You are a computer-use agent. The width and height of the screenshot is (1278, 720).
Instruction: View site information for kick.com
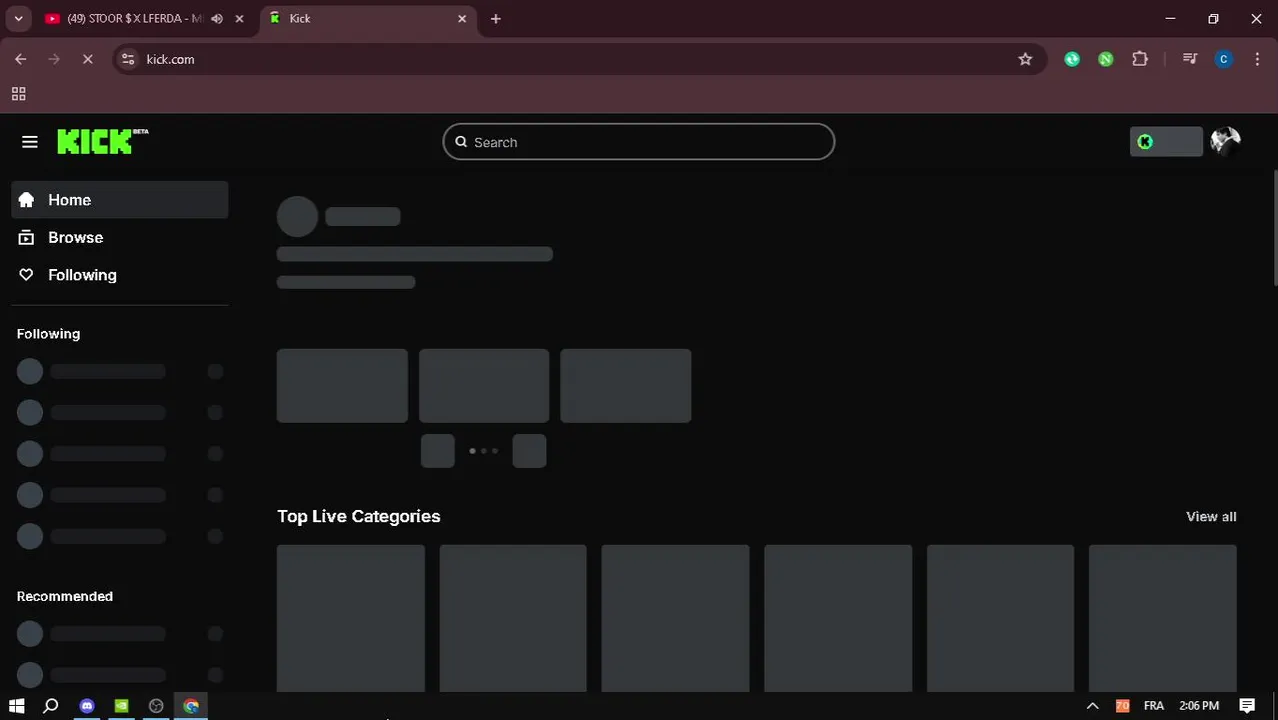click(x=127, y=59)
